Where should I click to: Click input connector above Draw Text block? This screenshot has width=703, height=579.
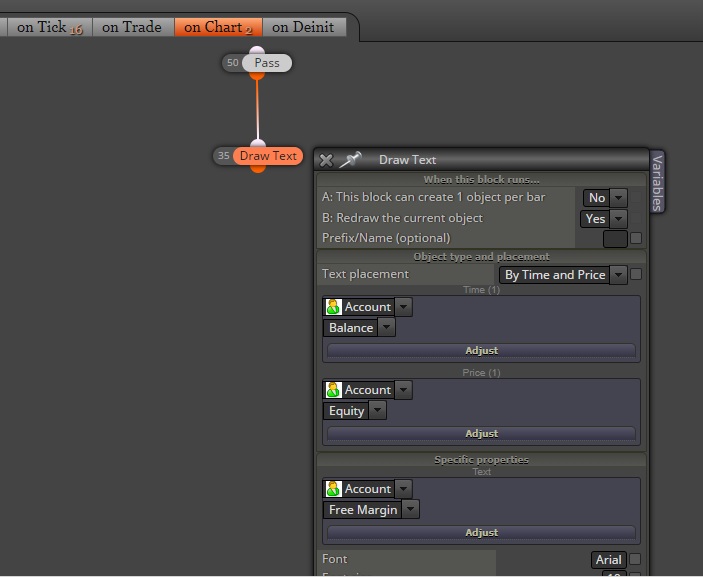click(258, 143)
